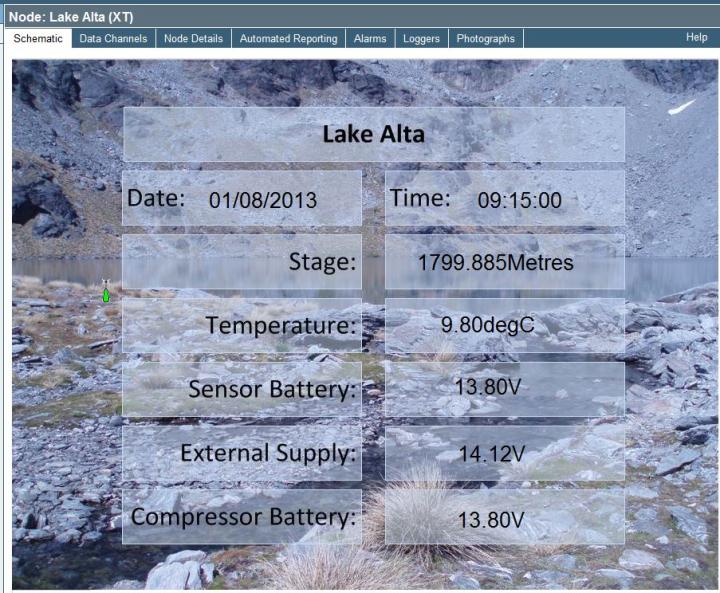View the Photographs tab
The width and height of the screenshot is (720, 593).
pos(485,38)
